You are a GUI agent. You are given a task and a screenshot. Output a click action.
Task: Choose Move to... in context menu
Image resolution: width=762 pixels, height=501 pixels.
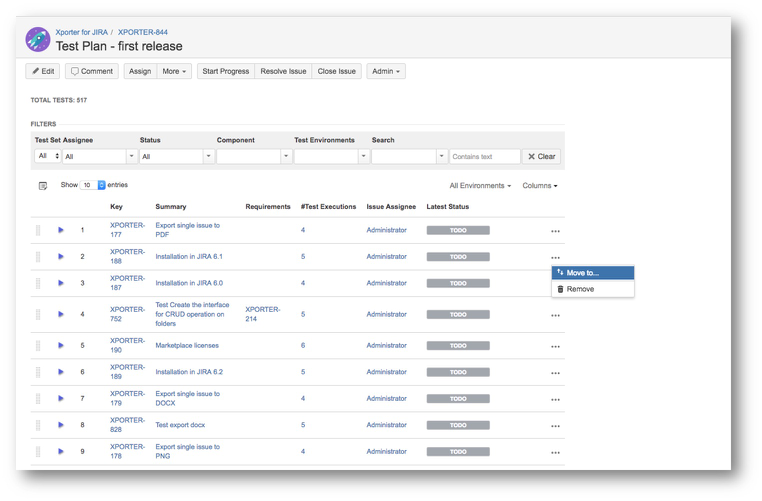[593, 273]
